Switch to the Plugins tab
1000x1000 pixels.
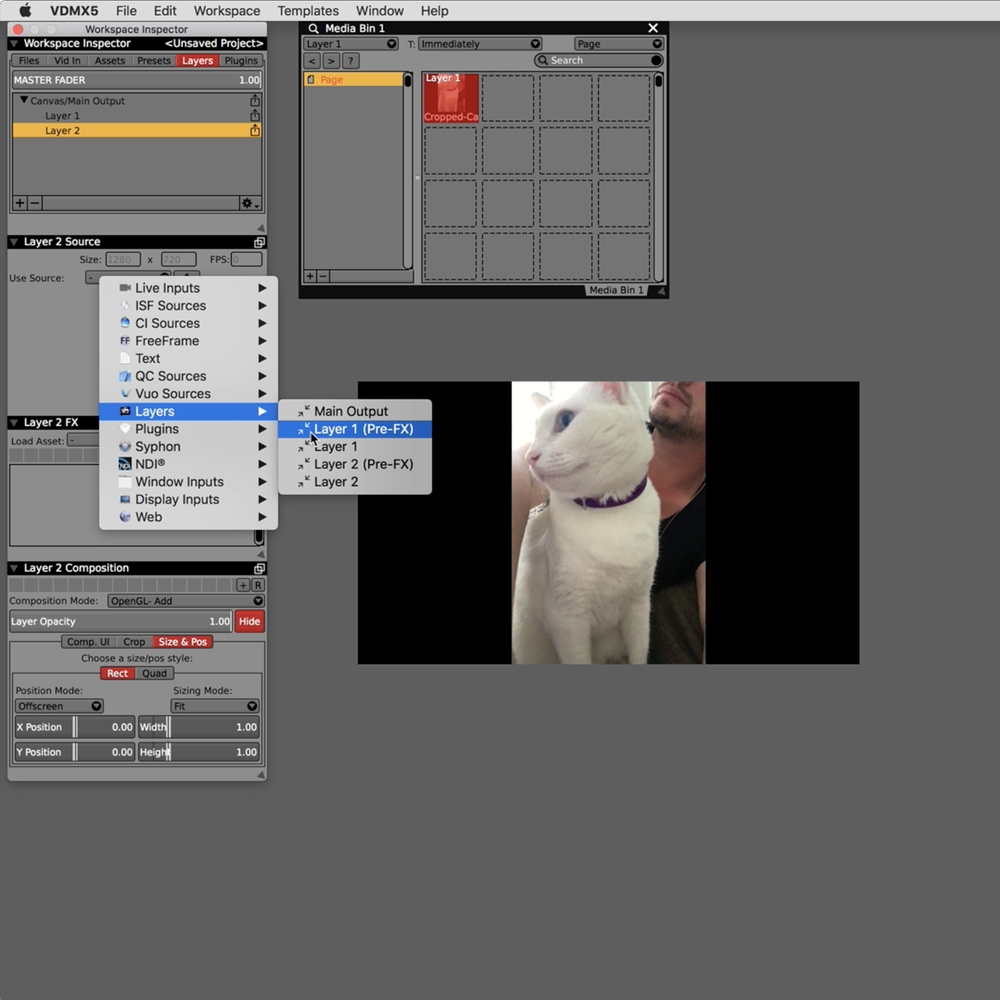coord(241,61)
